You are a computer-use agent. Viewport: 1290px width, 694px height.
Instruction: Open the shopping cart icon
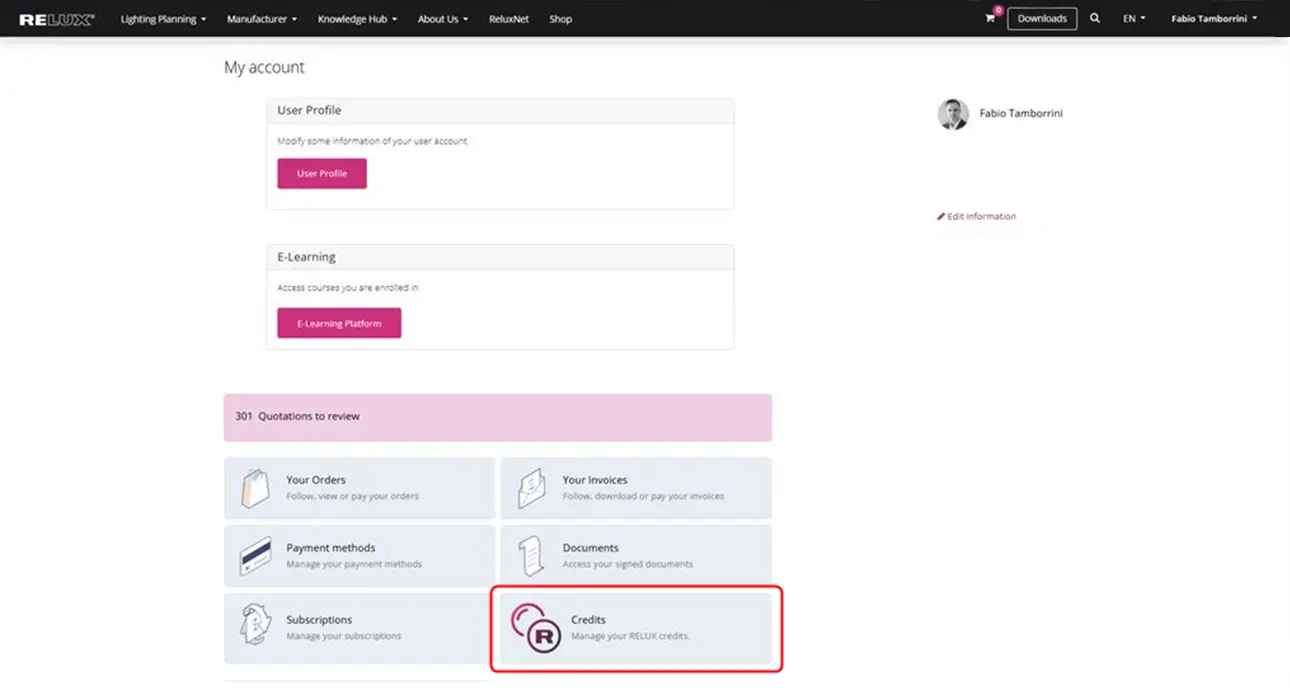pyautogui.click(x=990, y=18)
